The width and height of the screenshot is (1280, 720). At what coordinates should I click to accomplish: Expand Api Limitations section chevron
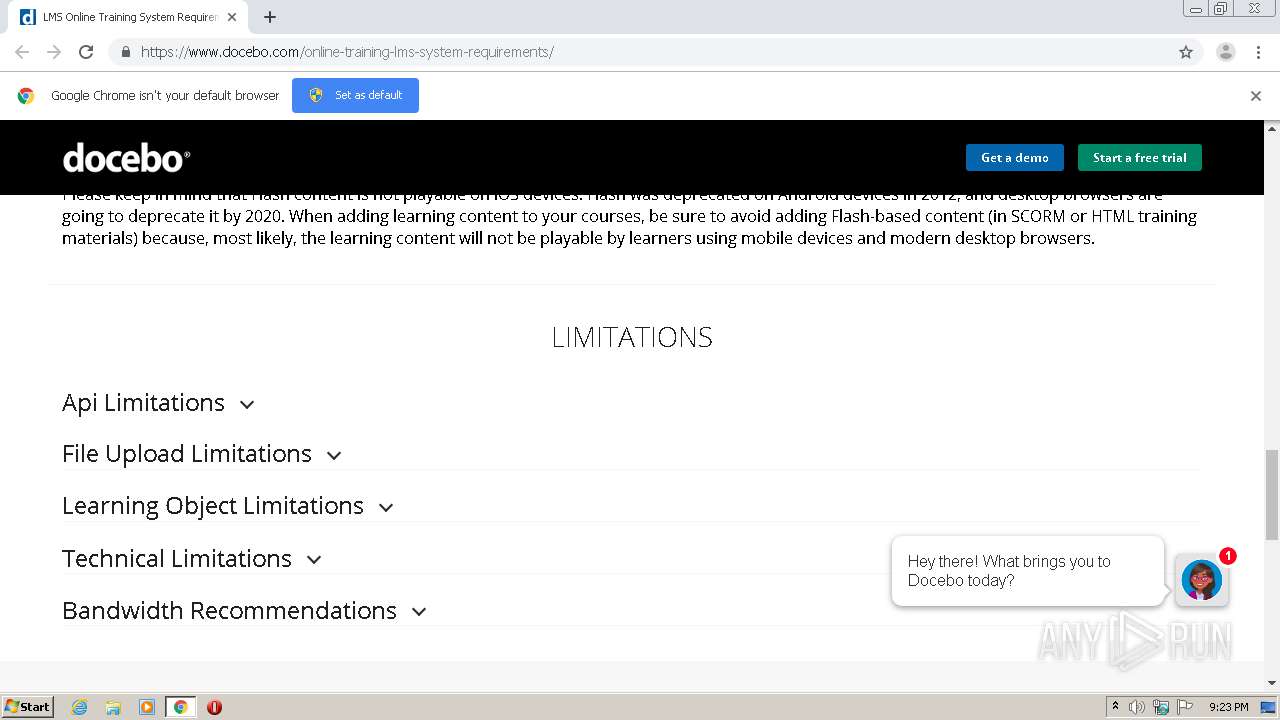247,405
